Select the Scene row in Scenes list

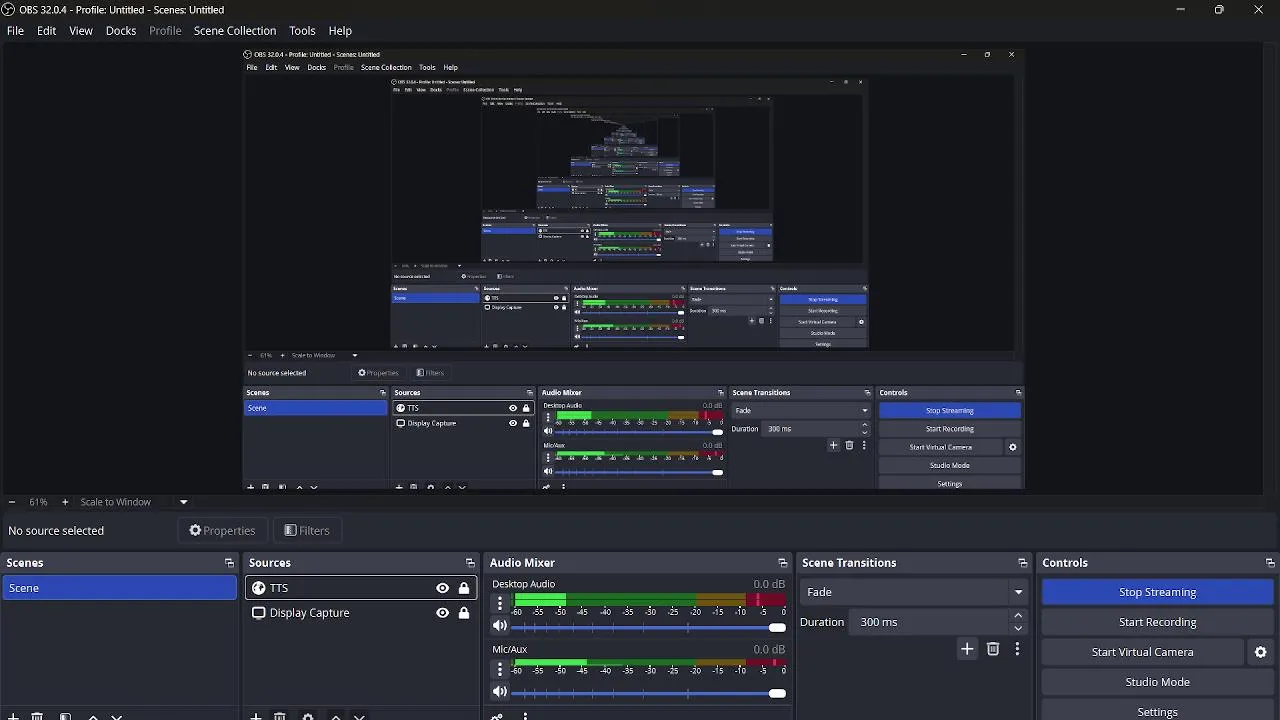pos(119,588)
